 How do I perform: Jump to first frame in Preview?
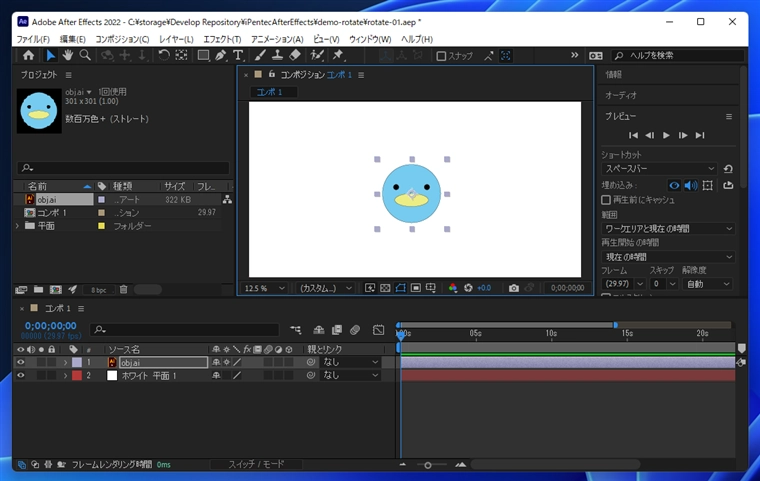point(633,135)
